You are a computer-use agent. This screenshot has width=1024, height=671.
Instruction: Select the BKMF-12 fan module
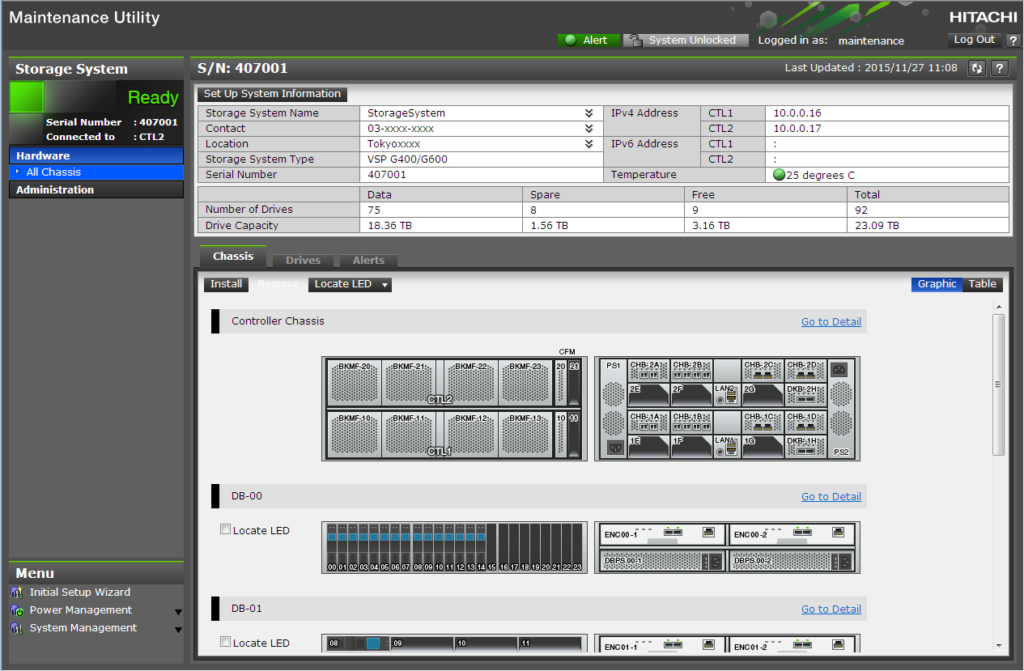click(x=471, y=434)
